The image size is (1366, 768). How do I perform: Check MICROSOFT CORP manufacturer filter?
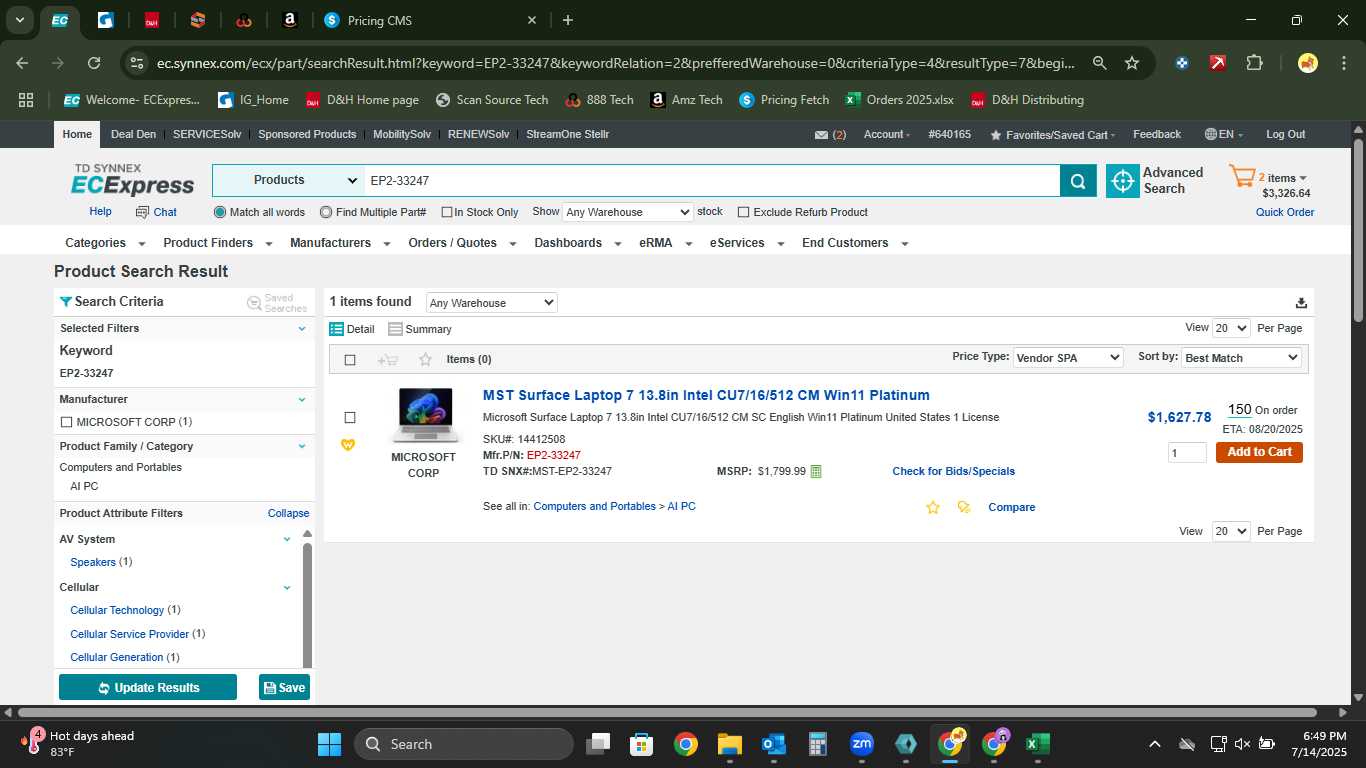tap(66, 422)
